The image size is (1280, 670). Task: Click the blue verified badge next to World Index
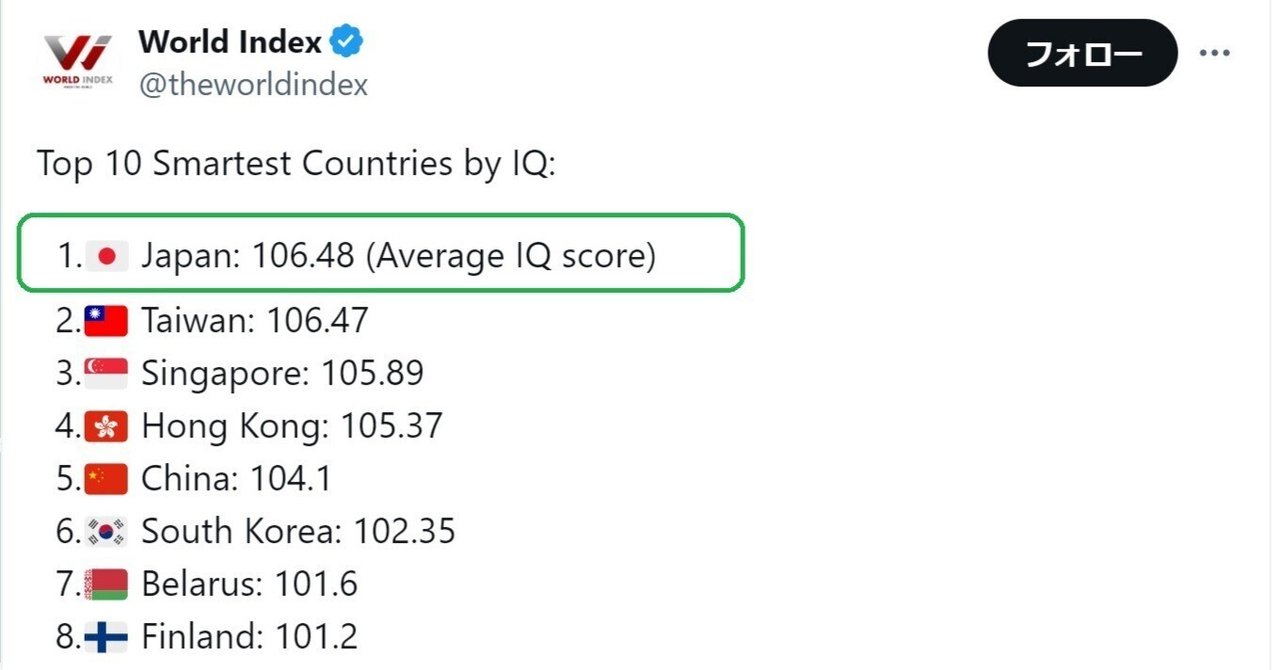(347, 41)
